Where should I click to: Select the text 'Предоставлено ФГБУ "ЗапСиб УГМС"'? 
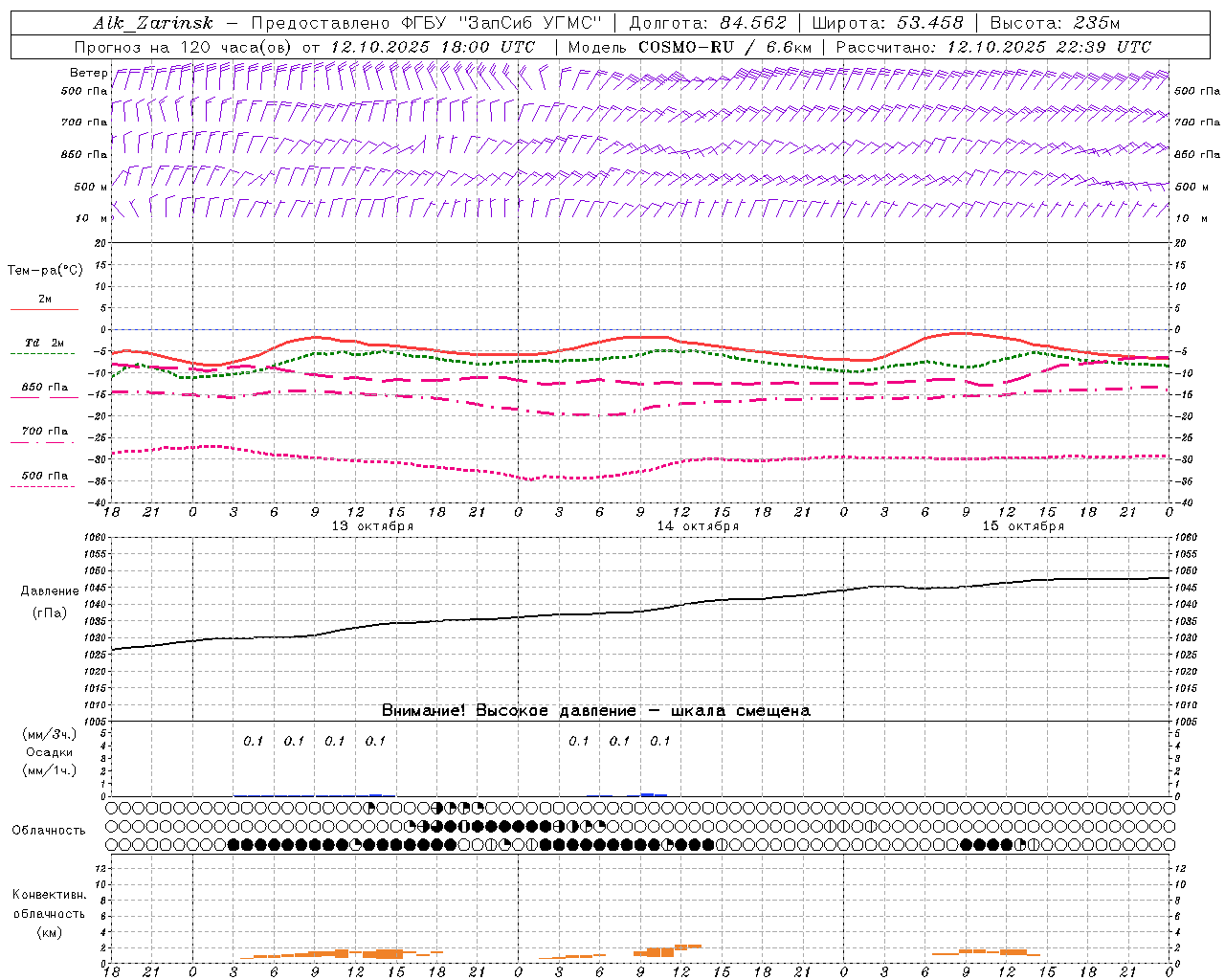[426, 23]
